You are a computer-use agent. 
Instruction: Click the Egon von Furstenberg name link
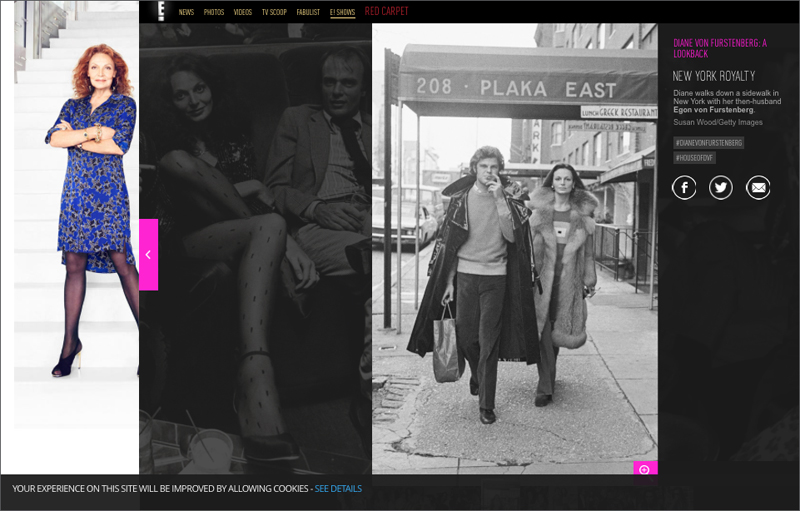click(713, 110)
